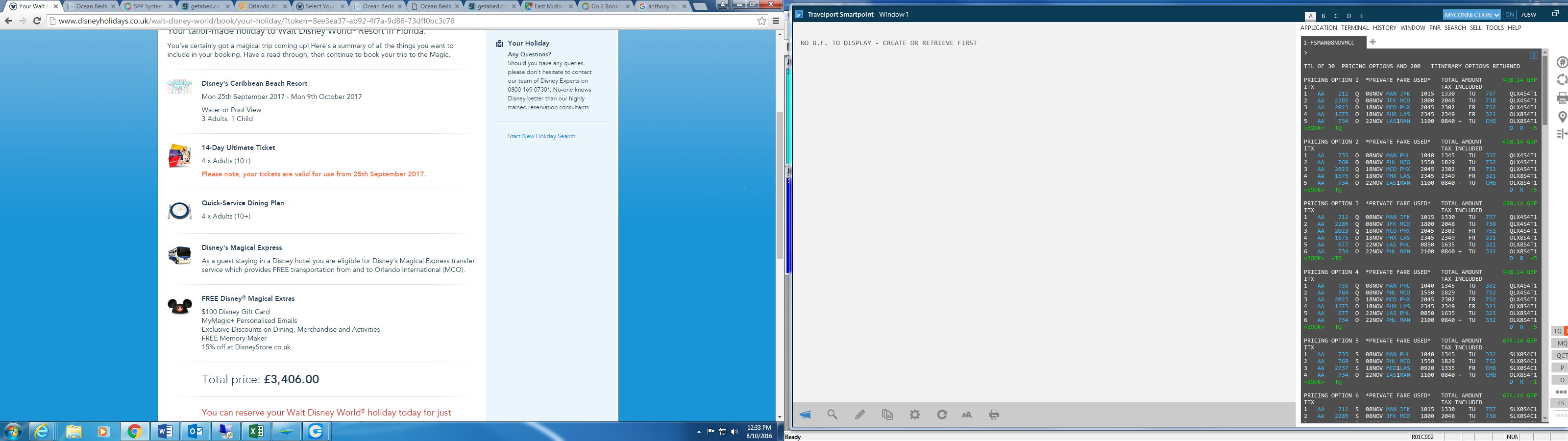This screenshot has width=1568, height=441.
Task: Click the taskbar volume speaker icon
Action: pyautogui.click(x=734, y=432)
